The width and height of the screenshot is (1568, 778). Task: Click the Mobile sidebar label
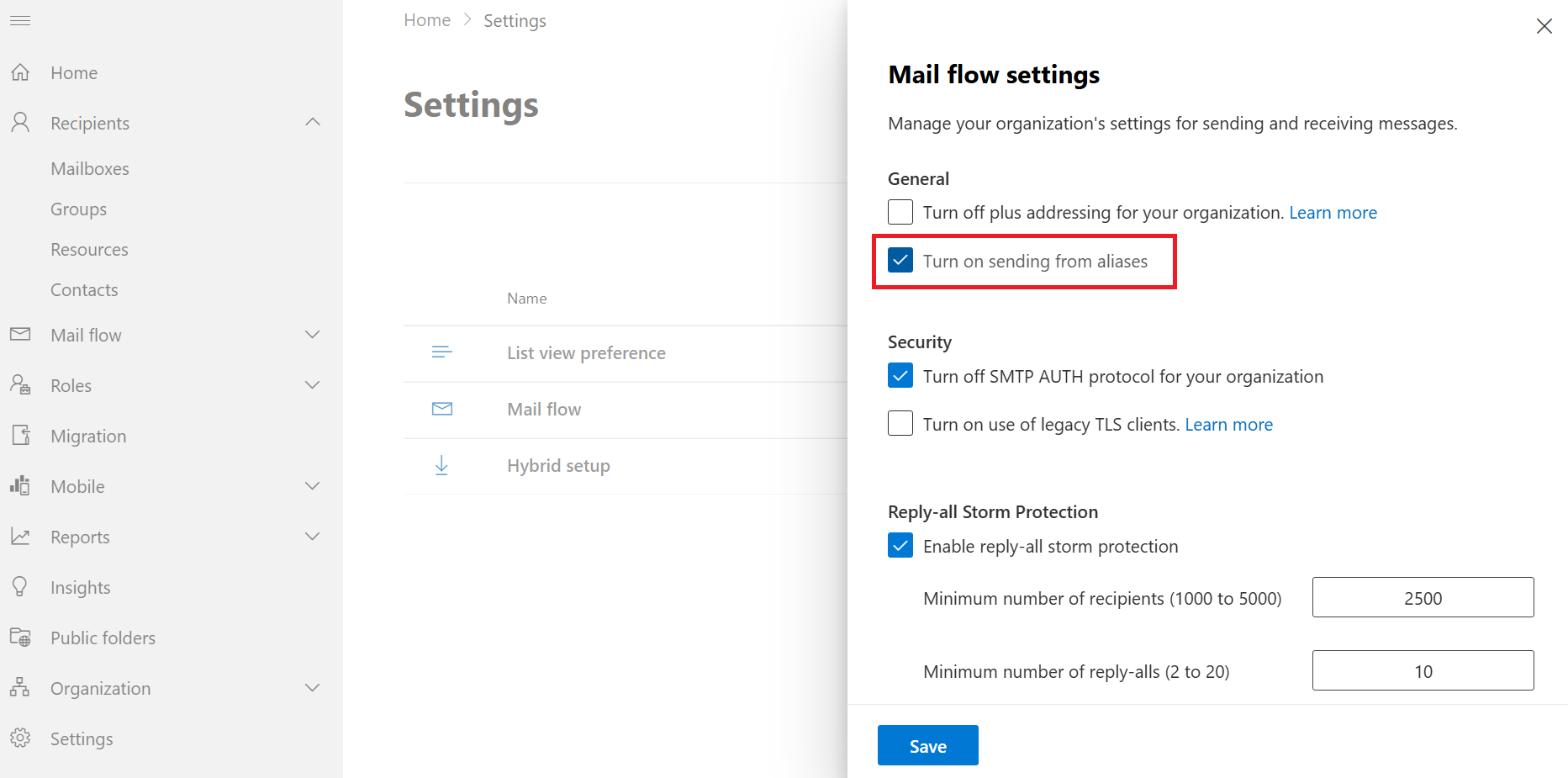[x=77, y=487]
